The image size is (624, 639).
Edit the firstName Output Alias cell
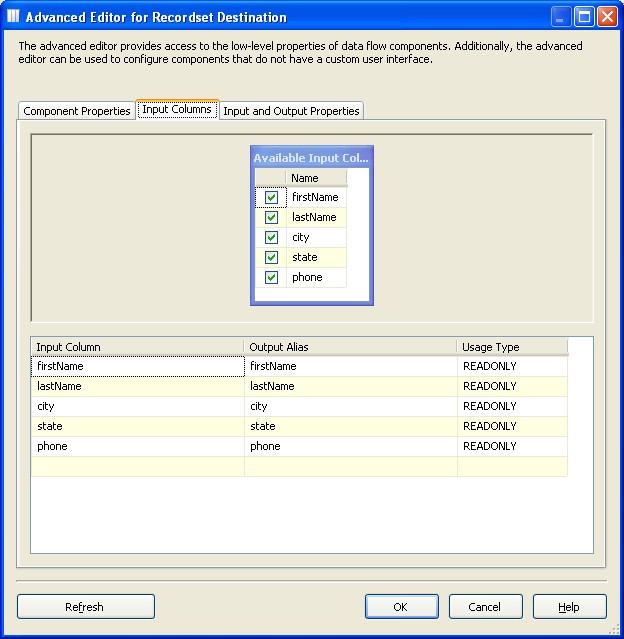click(351, 366)
